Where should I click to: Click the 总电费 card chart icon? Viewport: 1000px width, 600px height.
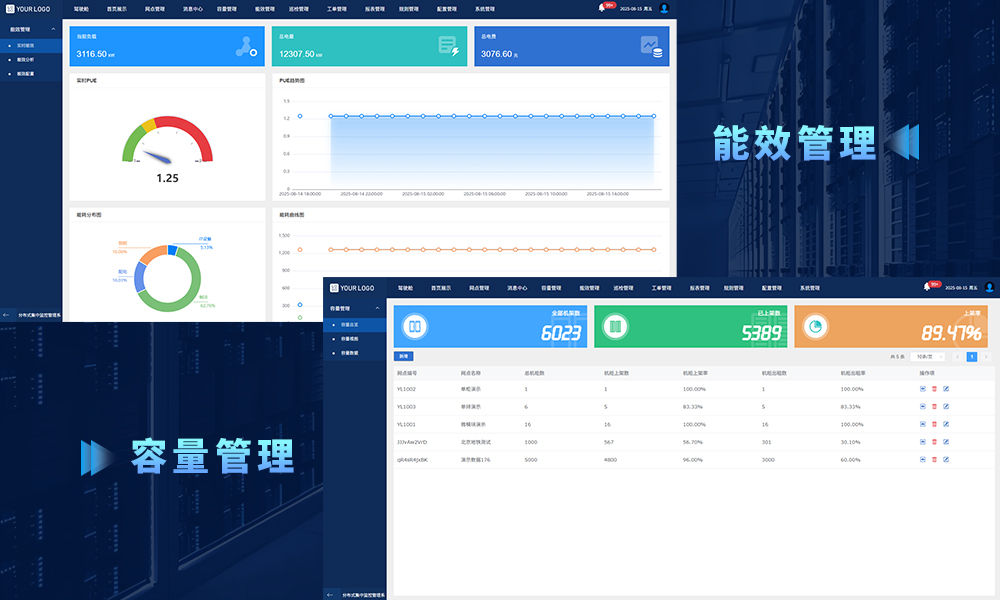pos(651,46)
